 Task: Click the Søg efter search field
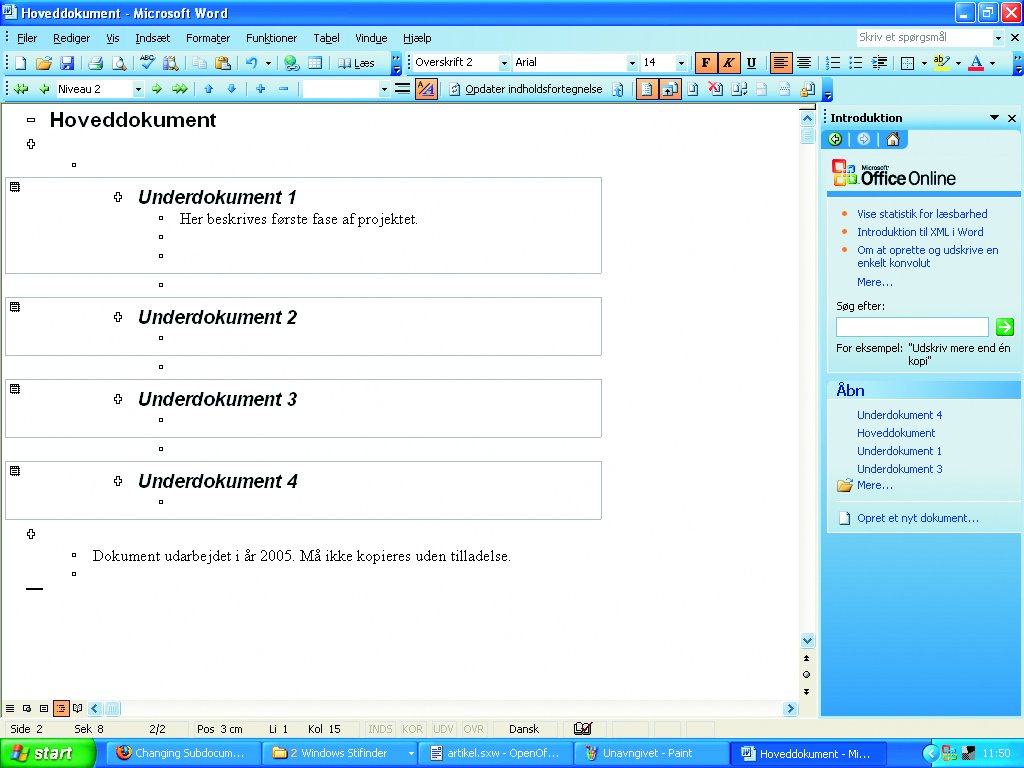(912, 327)
